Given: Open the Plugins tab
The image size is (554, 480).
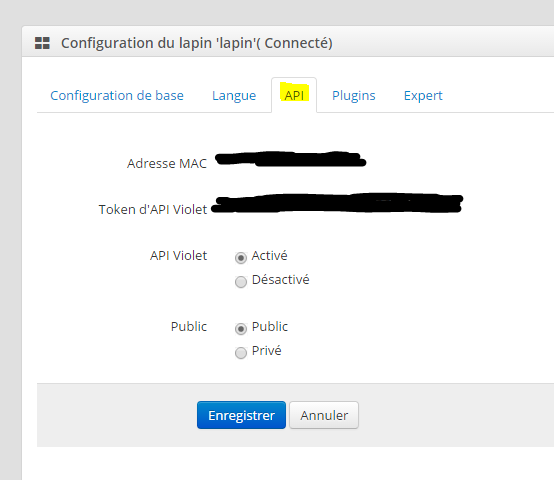Looking at the screenshot, I should click(354, 95).
